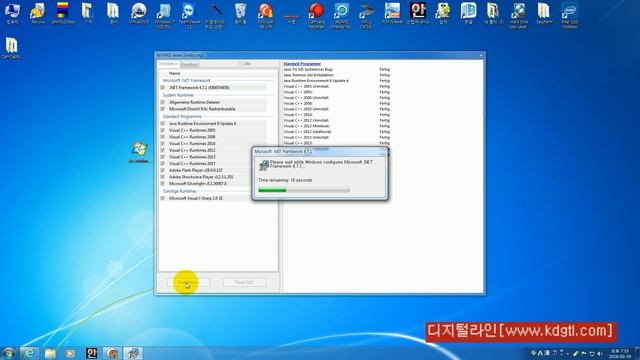This screenshot has width=640, height=360.
Task: Open the Hard Disk Low Level desktop shortcut
Action: 518,16
